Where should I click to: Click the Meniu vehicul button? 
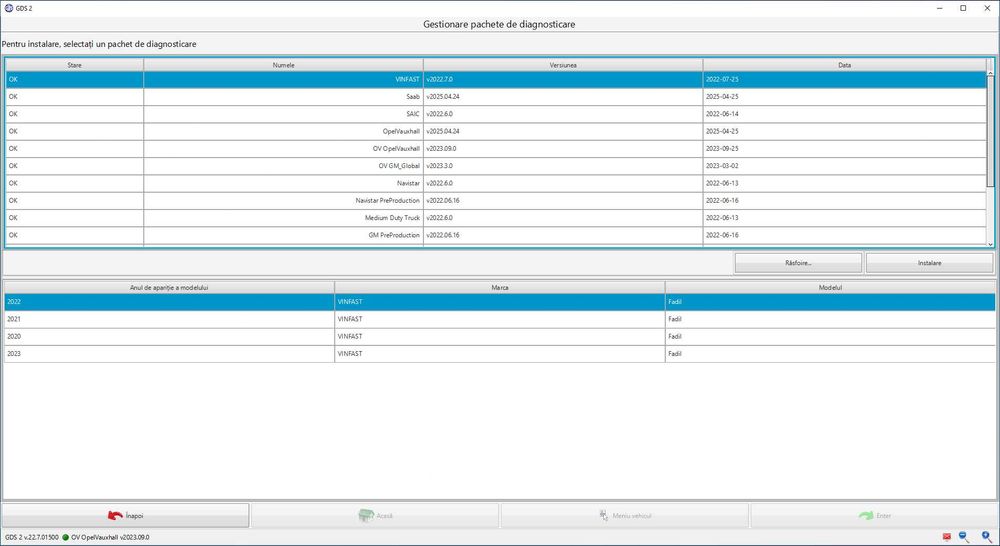coord(625,515)
